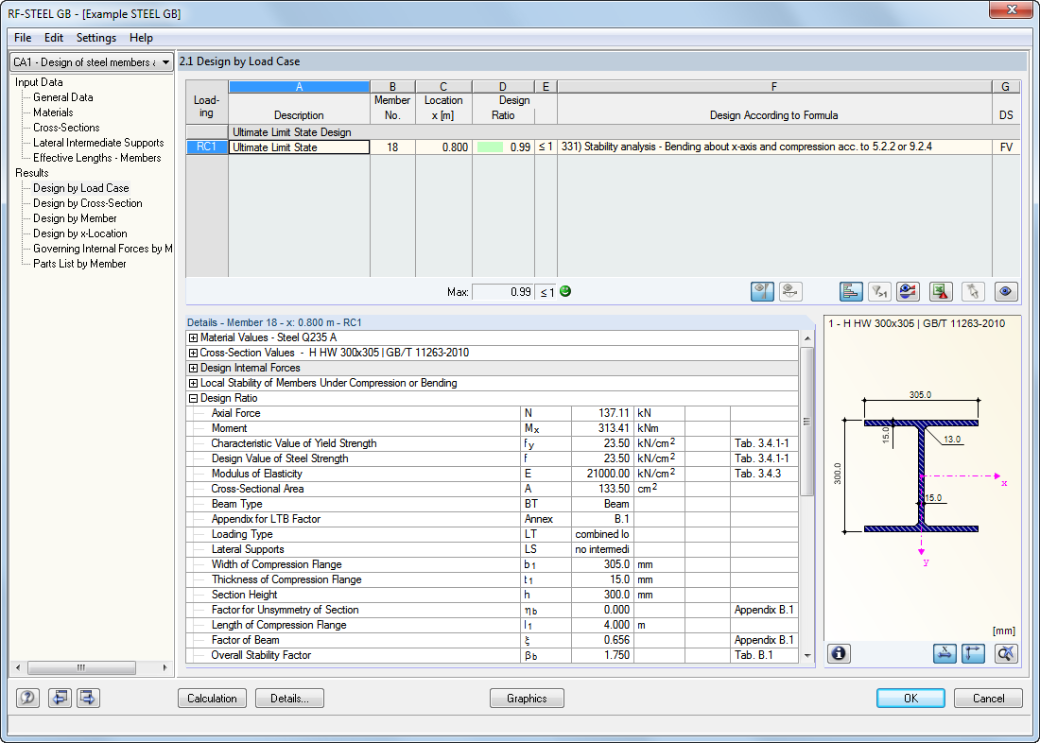Click the eye view mode icon
Screen dimensions: 1040x743
[1006, 292]
